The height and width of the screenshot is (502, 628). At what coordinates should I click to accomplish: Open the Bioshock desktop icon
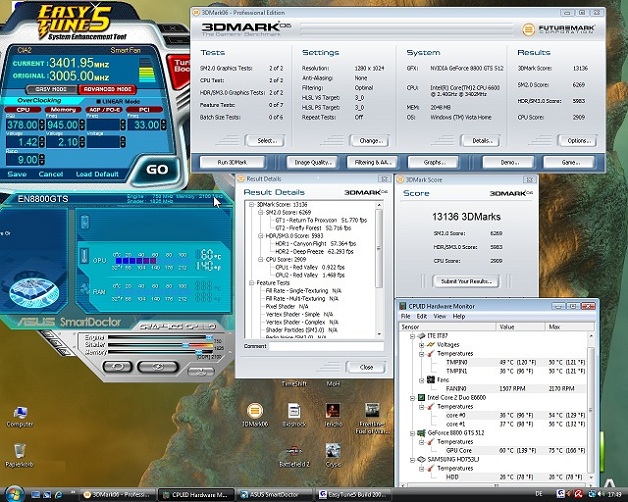(x=294, y=411)
